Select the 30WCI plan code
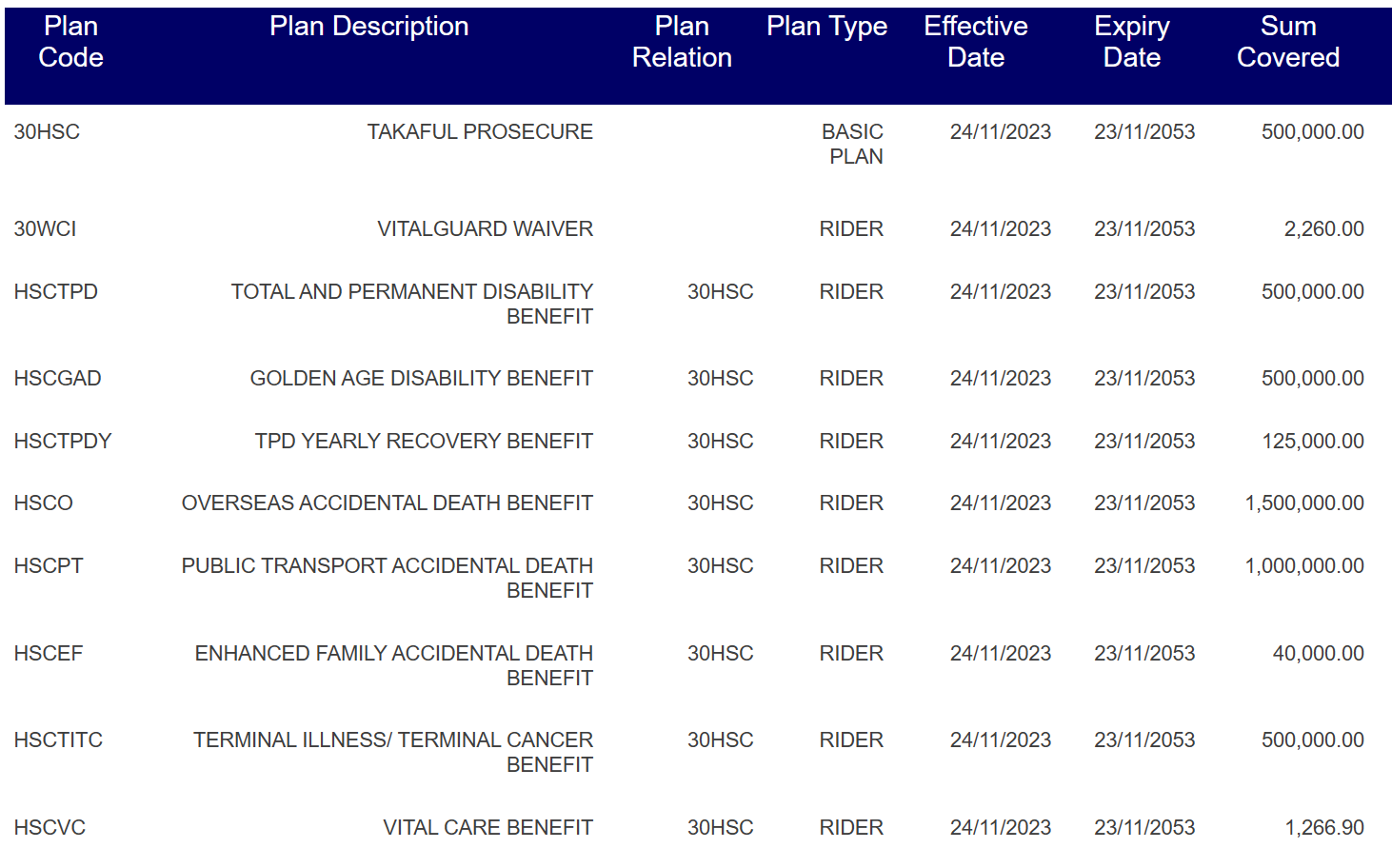 [x=45, y=229]
